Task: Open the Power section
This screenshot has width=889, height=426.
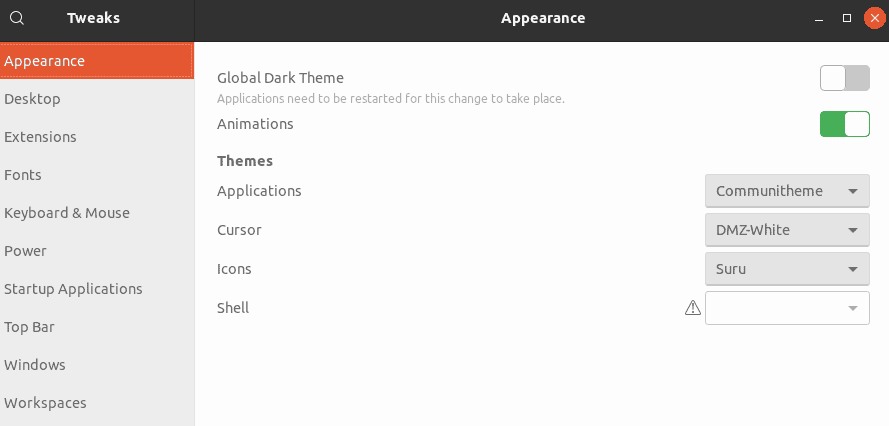Action: click(x=97, y=251)
